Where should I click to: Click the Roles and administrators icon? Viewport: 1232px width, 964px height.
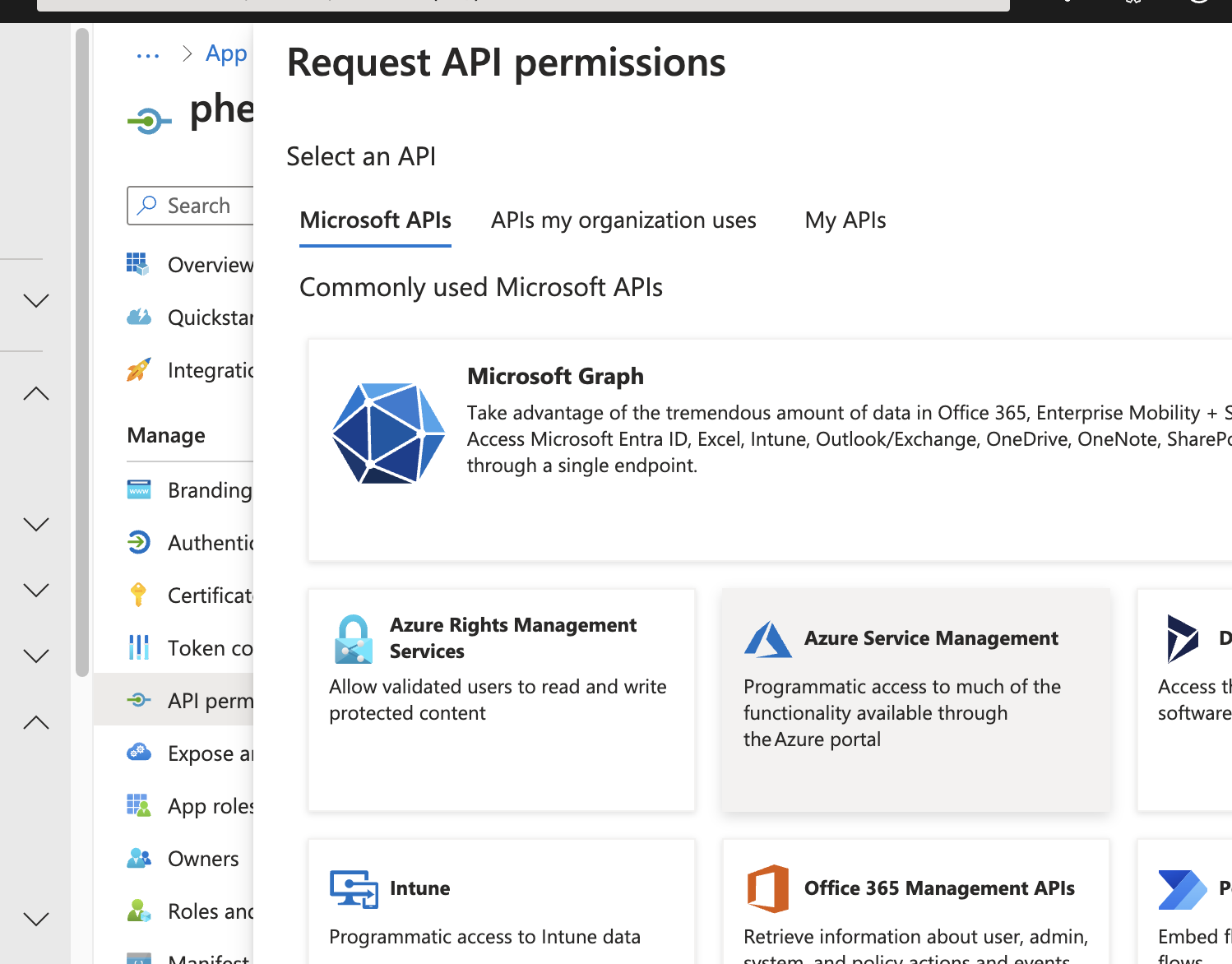pyautogui.click(x=139, y=911)
